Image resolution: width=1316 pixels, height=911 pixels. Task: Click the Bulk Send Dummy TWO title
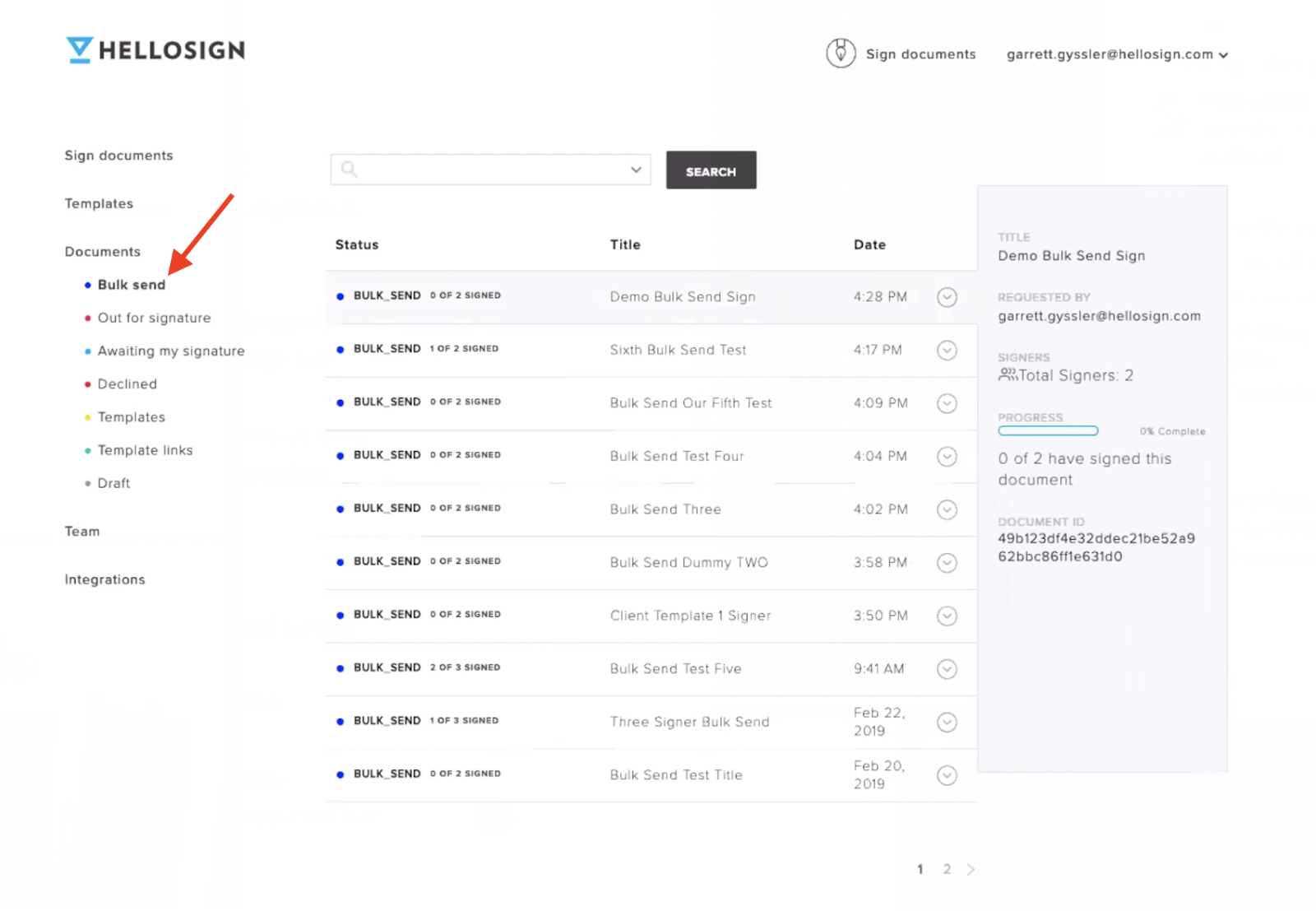689,562
